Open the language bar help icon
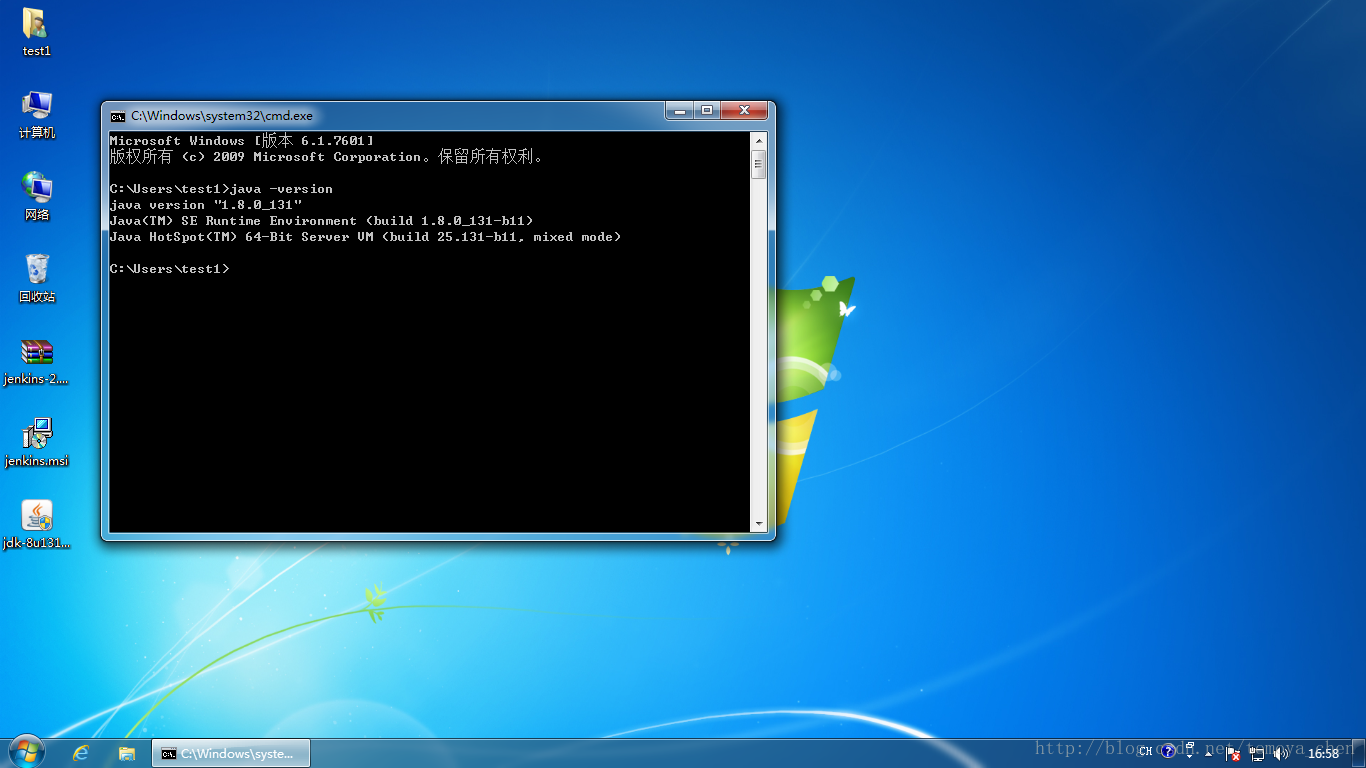Viewport: 1366px width, 768px height. [x=1168, y=751]
